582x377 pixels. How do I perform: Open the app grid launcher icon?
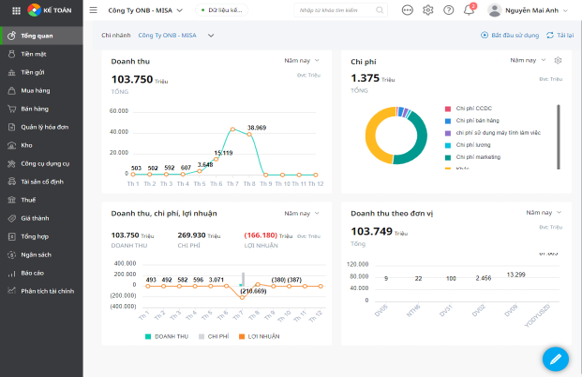point(16,11)
